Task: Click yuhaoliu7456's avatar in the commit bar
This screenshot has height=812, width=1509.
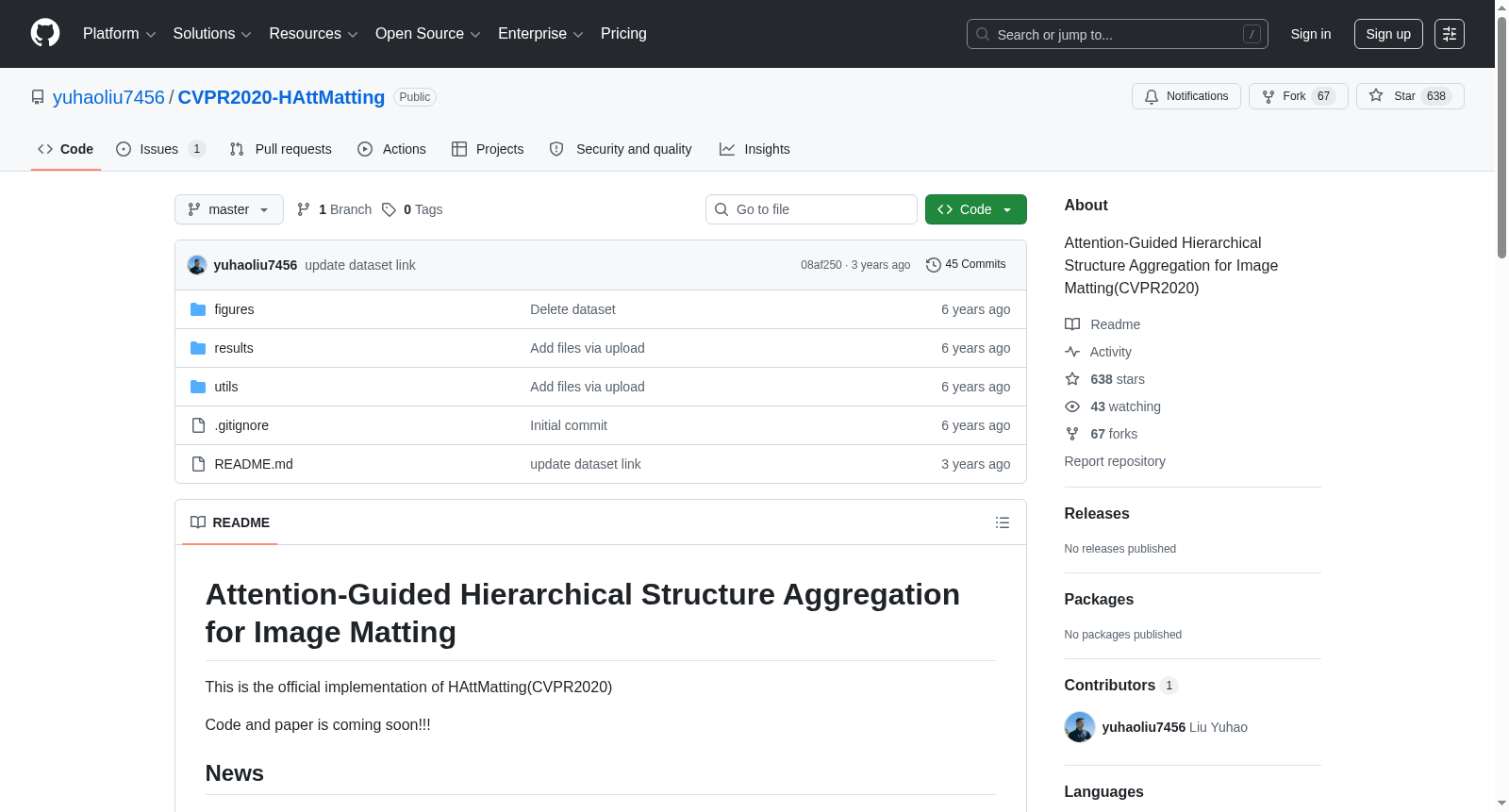Action: pyautogui.click(x=197, y=265)
